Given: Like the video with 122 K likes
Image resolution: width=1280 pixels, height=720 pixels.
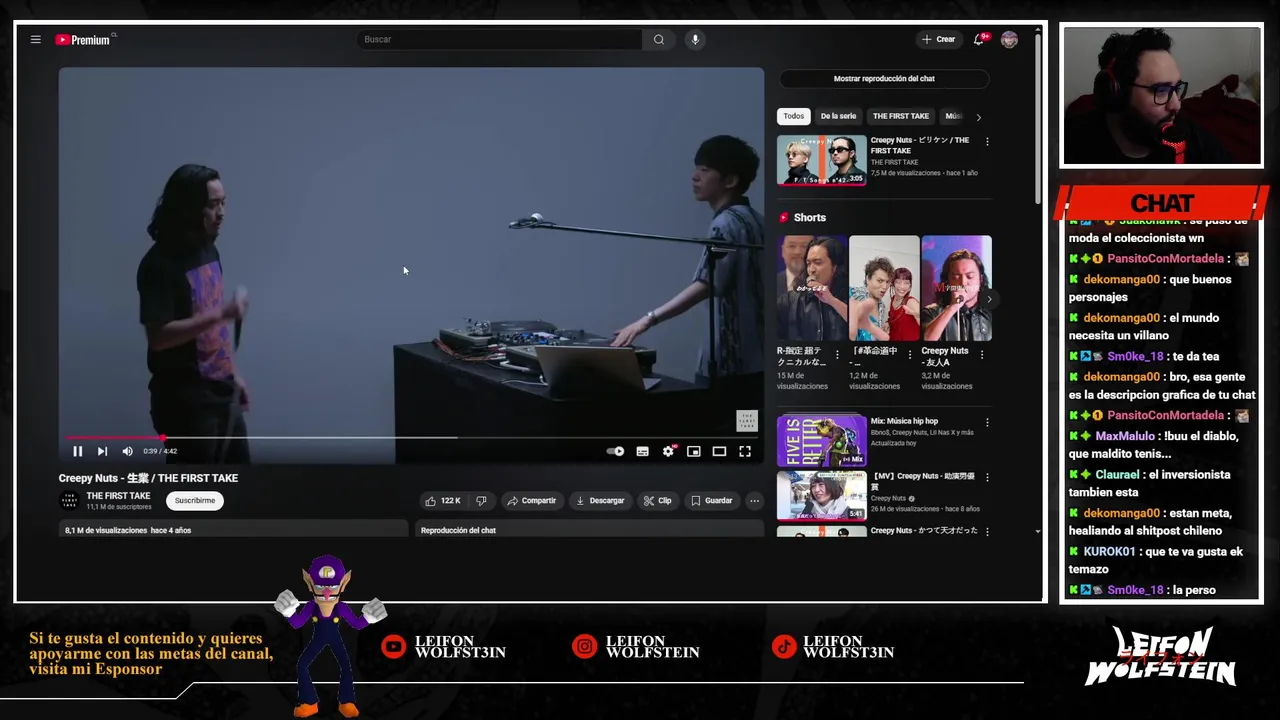Looking at the screenshot, I should coord(443,501).
